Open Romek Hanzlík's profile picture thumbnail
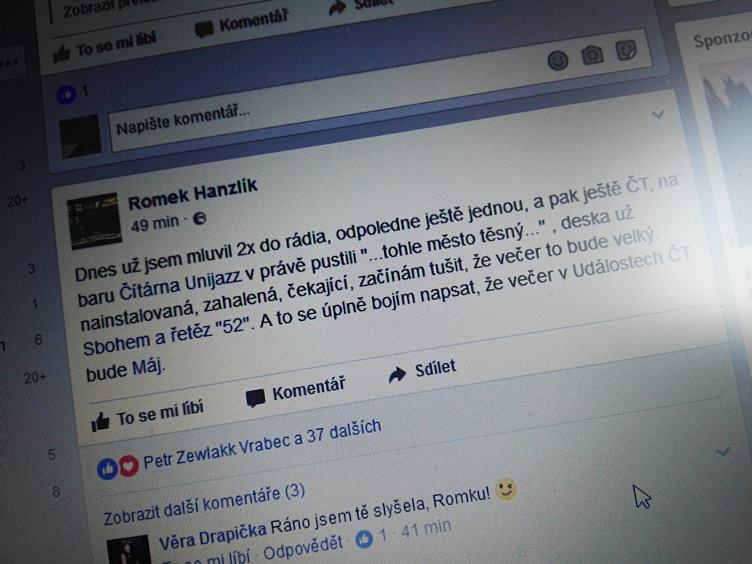This screenshot has width=752, height=564. tap(94, 221)
